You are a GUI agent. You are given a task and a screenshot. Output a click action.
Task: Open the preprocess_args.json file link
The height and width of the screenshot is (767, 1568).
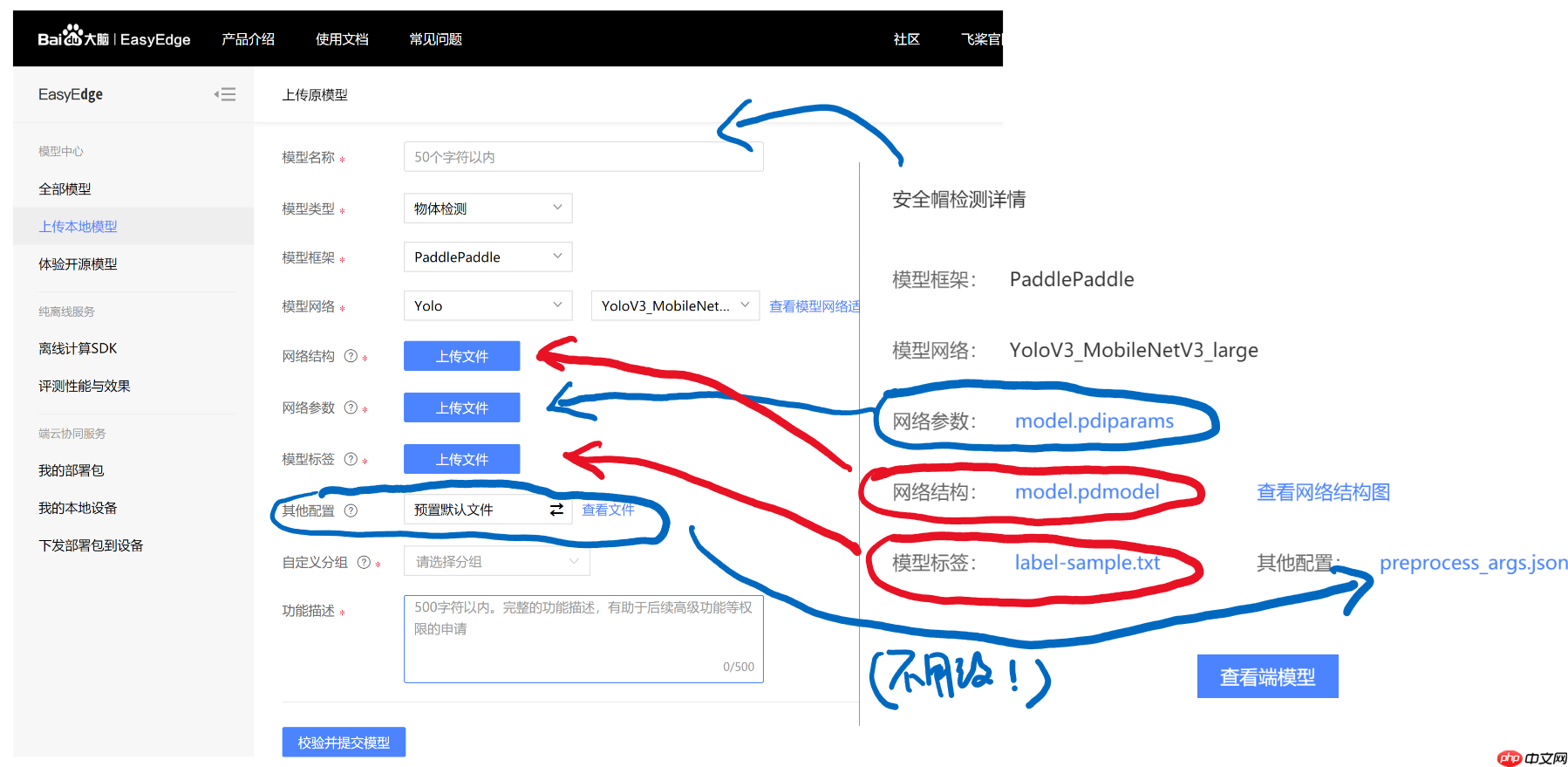point(1473,563)
